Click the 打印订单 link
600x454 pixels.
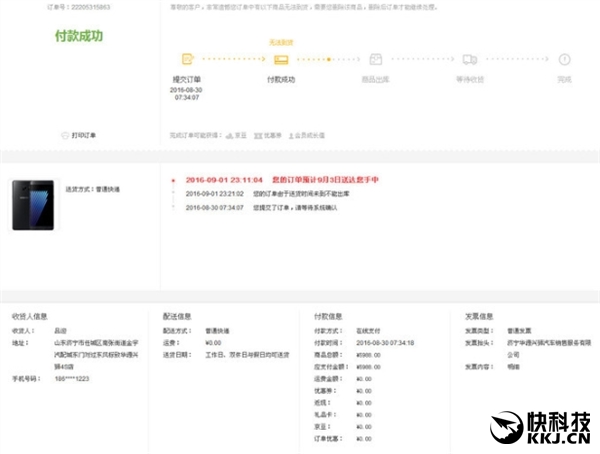pos(84,133)
